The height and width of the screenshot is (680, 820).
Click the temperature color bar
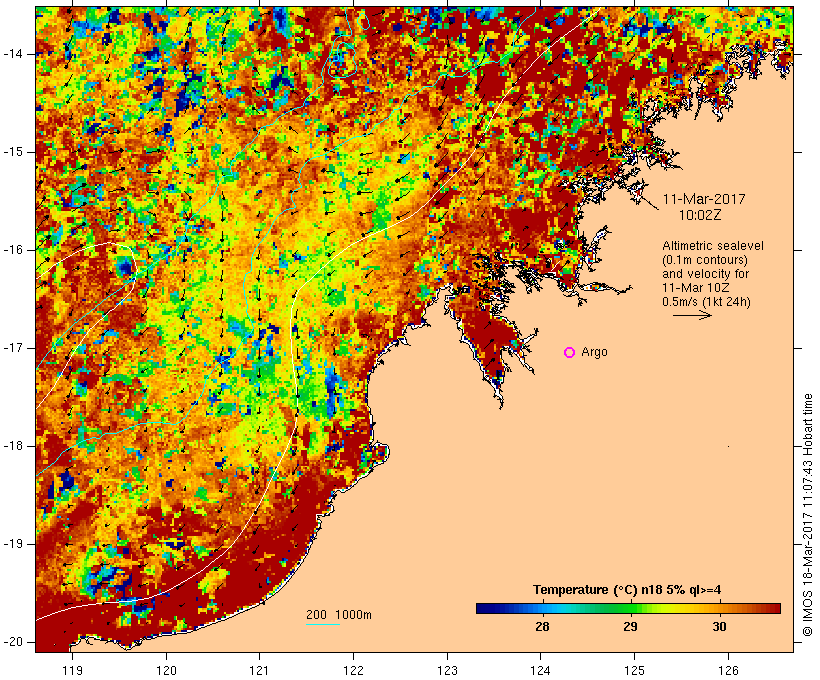(x=628, y=608)
